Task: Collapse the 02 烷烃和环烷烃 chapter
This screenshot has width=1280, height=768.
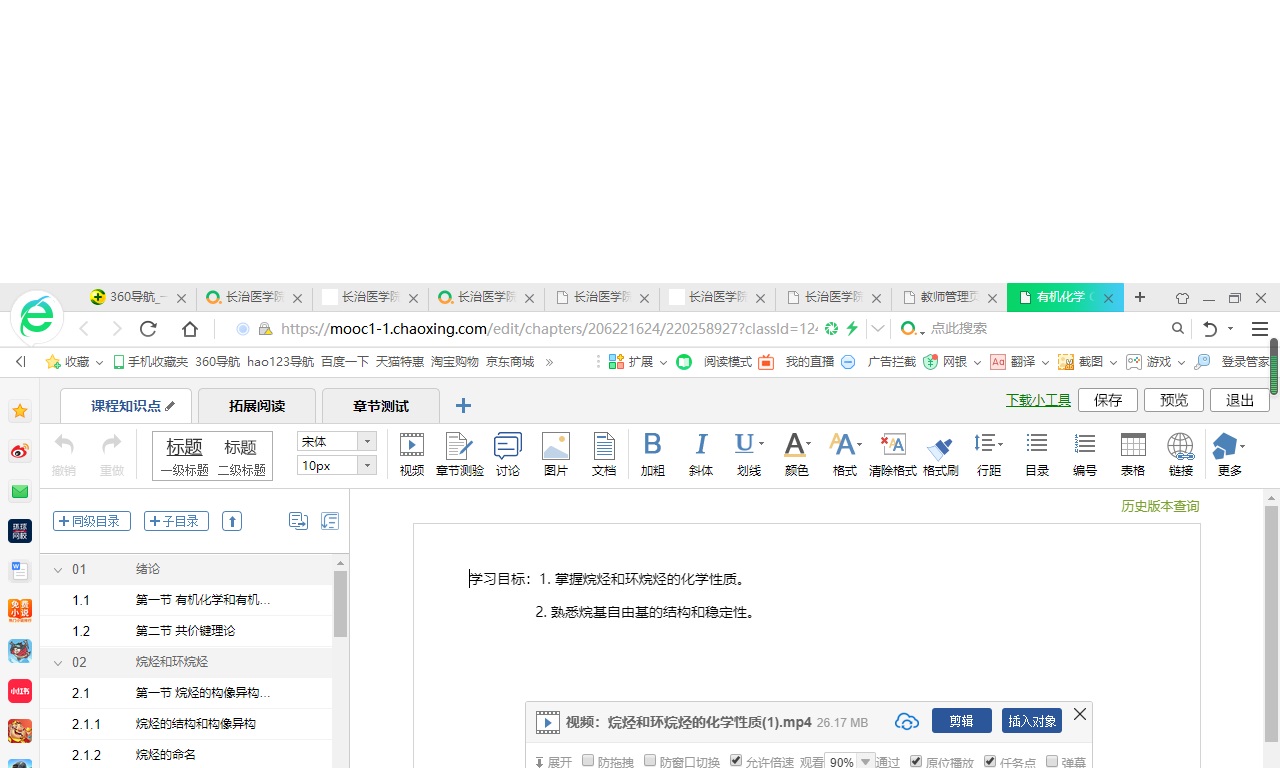Action: pyautogui.click(x=58, y=662)
